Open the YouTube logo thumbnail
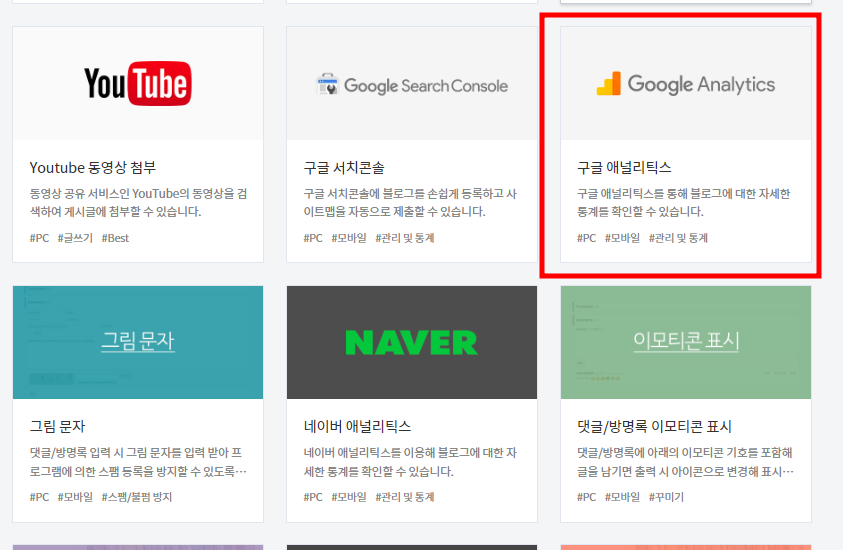The height and width of the screenshot is (550, 843). click(x=138, y=83)
